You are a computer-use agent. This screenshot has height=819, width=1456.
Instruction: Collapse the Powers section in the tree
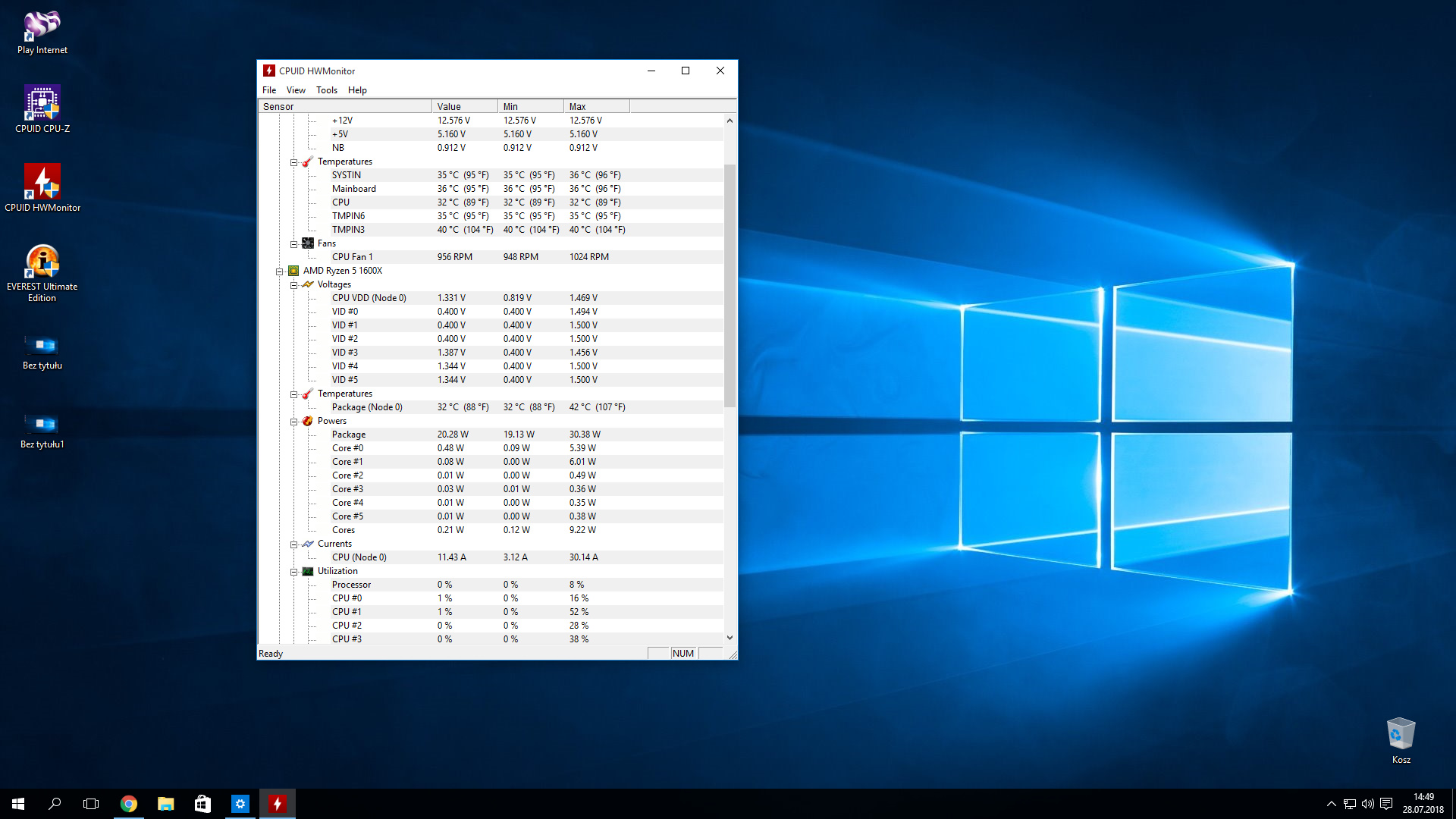pyautogui.click(x=293, y=422)
